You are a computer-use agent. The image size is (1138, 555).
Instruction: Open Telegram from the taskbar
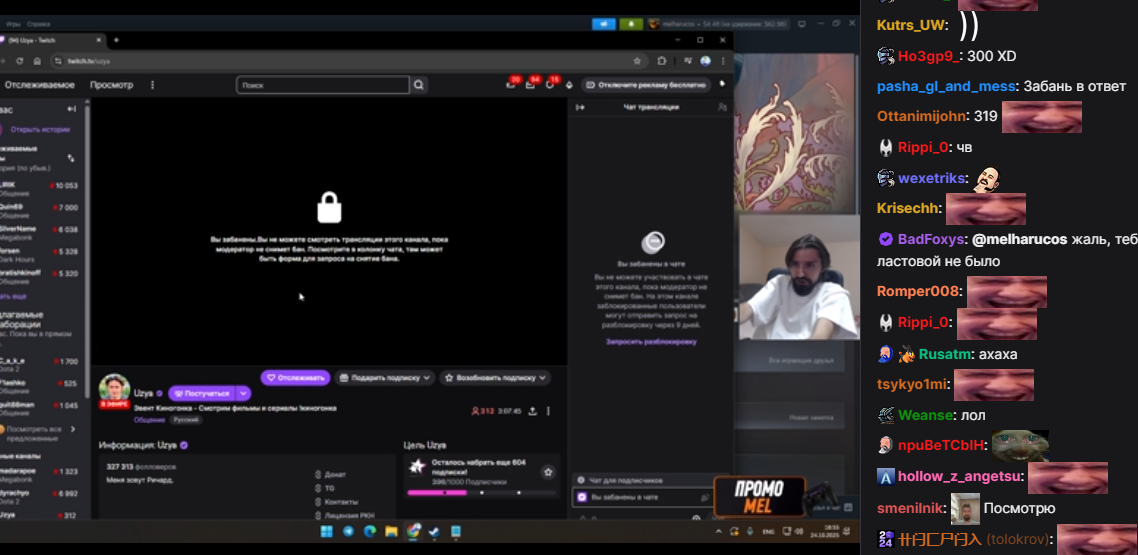[348, 531]
